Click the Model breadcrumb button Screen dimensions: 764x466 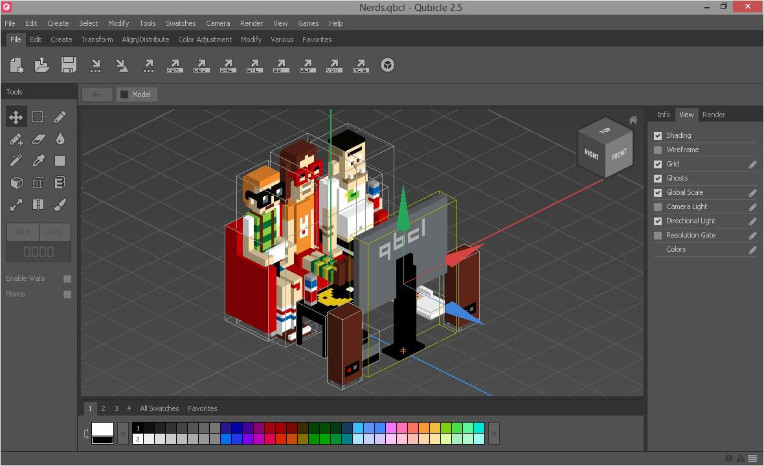click(137, 95)
